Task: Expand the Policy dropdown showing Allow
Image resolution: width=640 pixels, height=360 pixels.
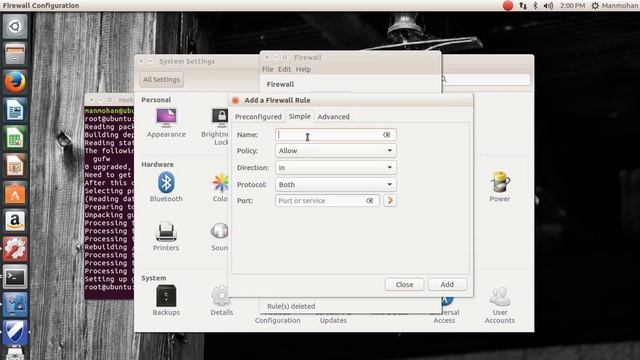Action: click(336, 151)
